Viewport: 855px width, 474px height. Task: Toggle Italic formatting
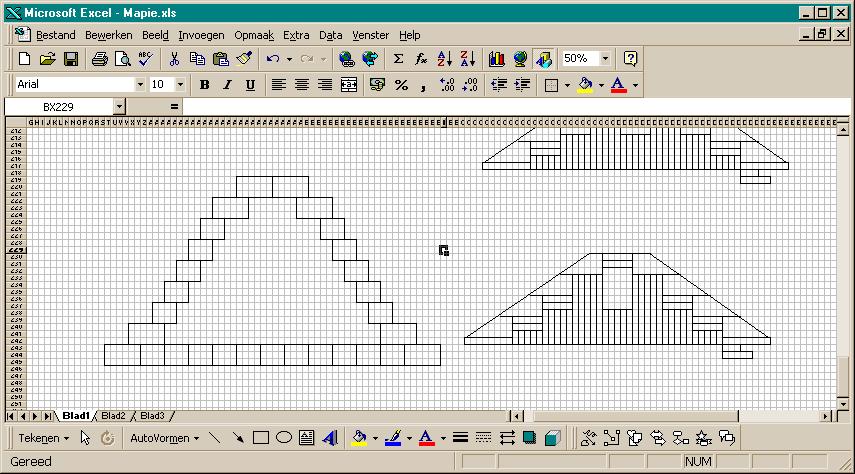[227, 85]
